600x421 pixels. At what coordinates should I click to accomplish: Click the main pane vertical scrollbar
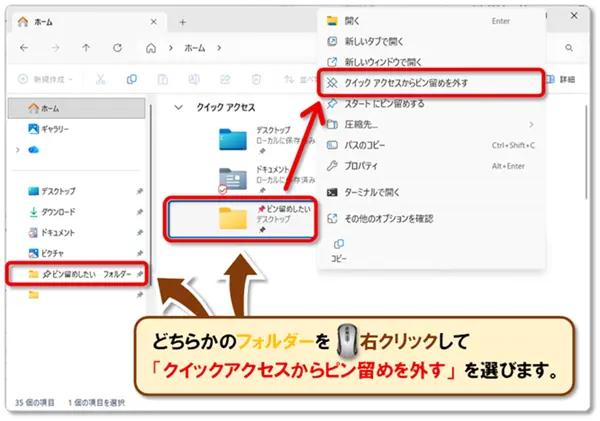[586, 152]
